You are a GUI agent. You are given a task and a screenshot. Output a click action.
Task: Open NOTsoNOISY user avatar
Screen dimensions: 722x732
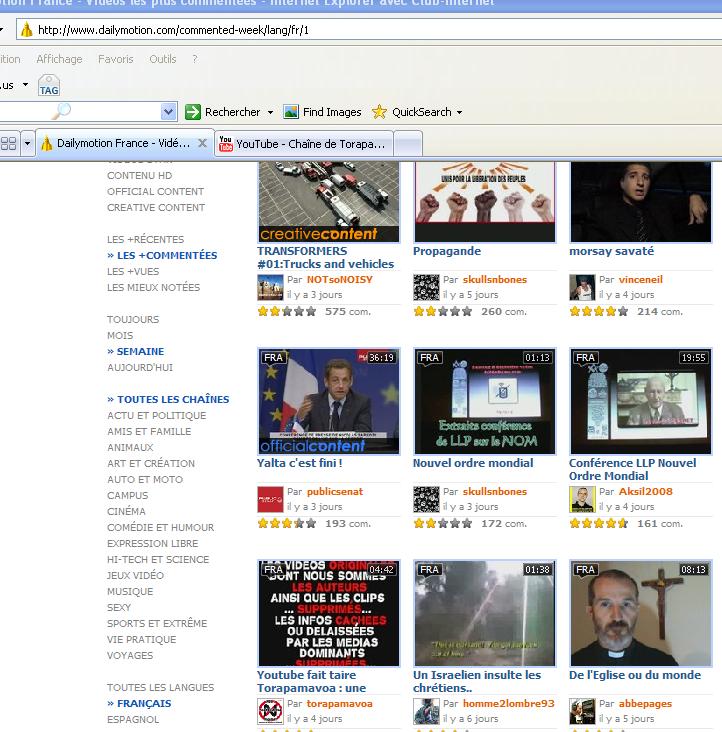click(x=270, y=287)
